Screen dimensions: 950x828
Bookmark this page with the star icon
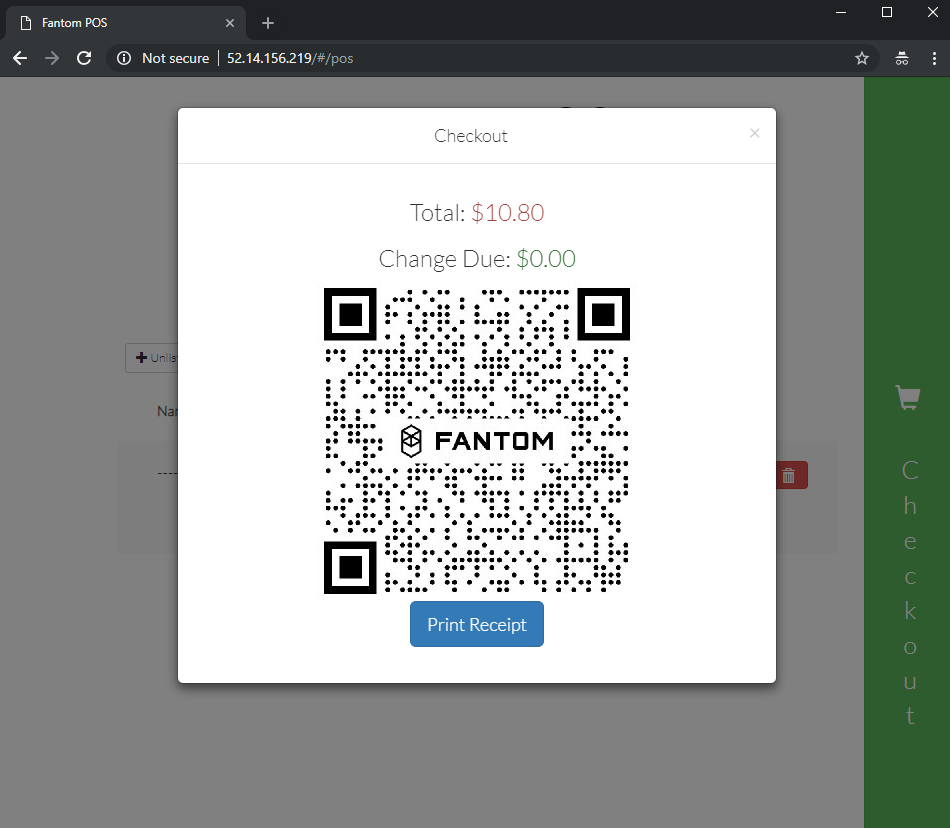(x=862, y=58)
